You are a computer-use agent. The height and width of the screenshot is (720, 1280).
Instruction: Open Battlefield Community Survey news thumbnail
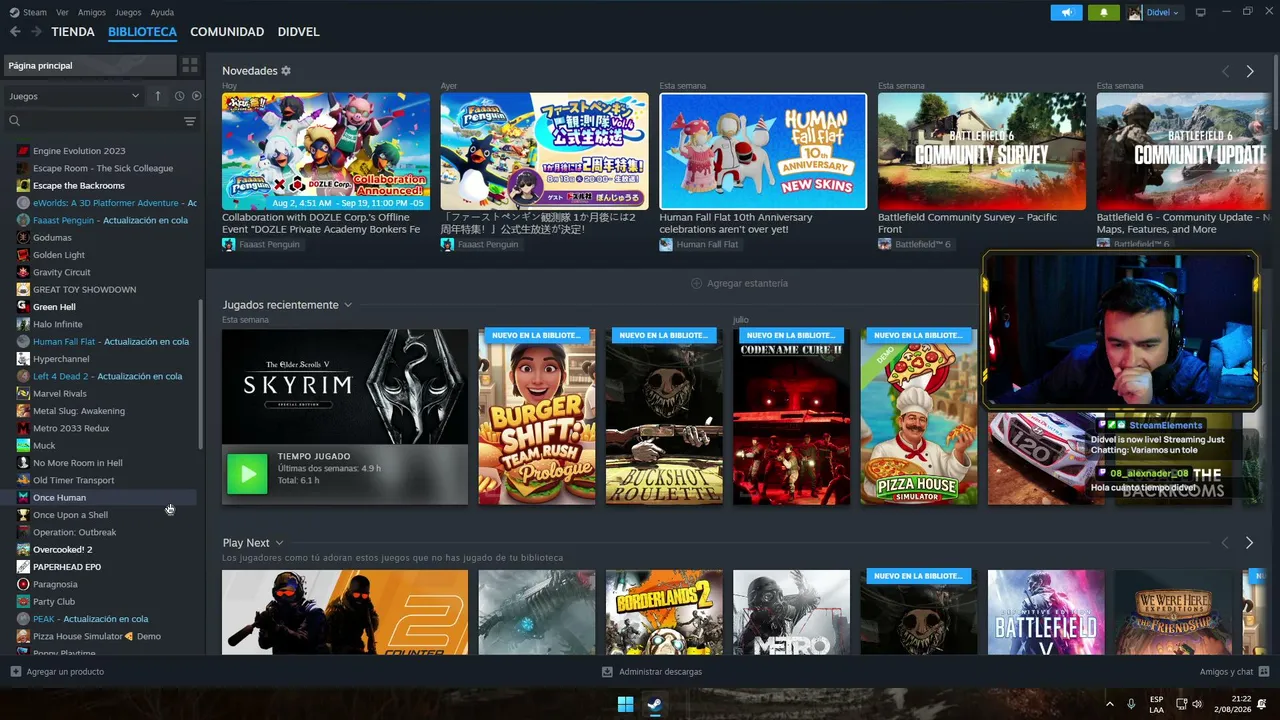click(982, 151)
